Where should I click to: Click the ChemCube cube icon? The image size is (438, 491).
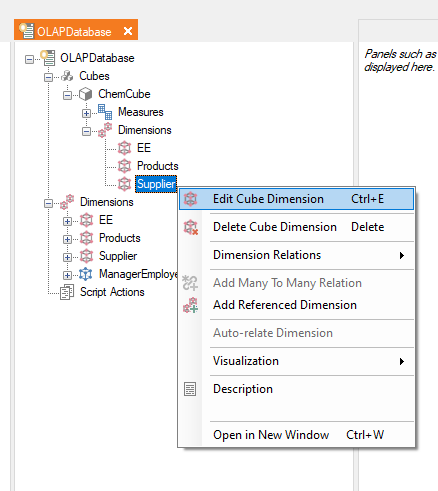tap(86, 94)
